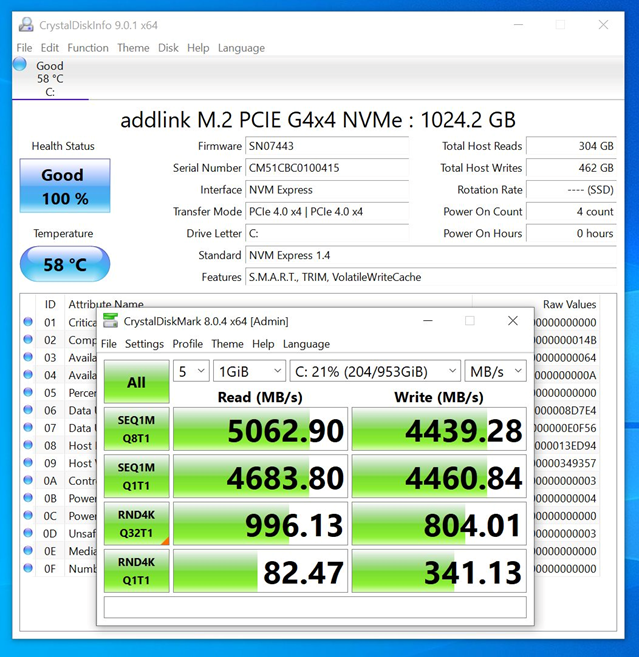Open the 1GiB test size dropdown
Image resolution: width=639 pixels, height=657 pixels.
tap(249, 371)
